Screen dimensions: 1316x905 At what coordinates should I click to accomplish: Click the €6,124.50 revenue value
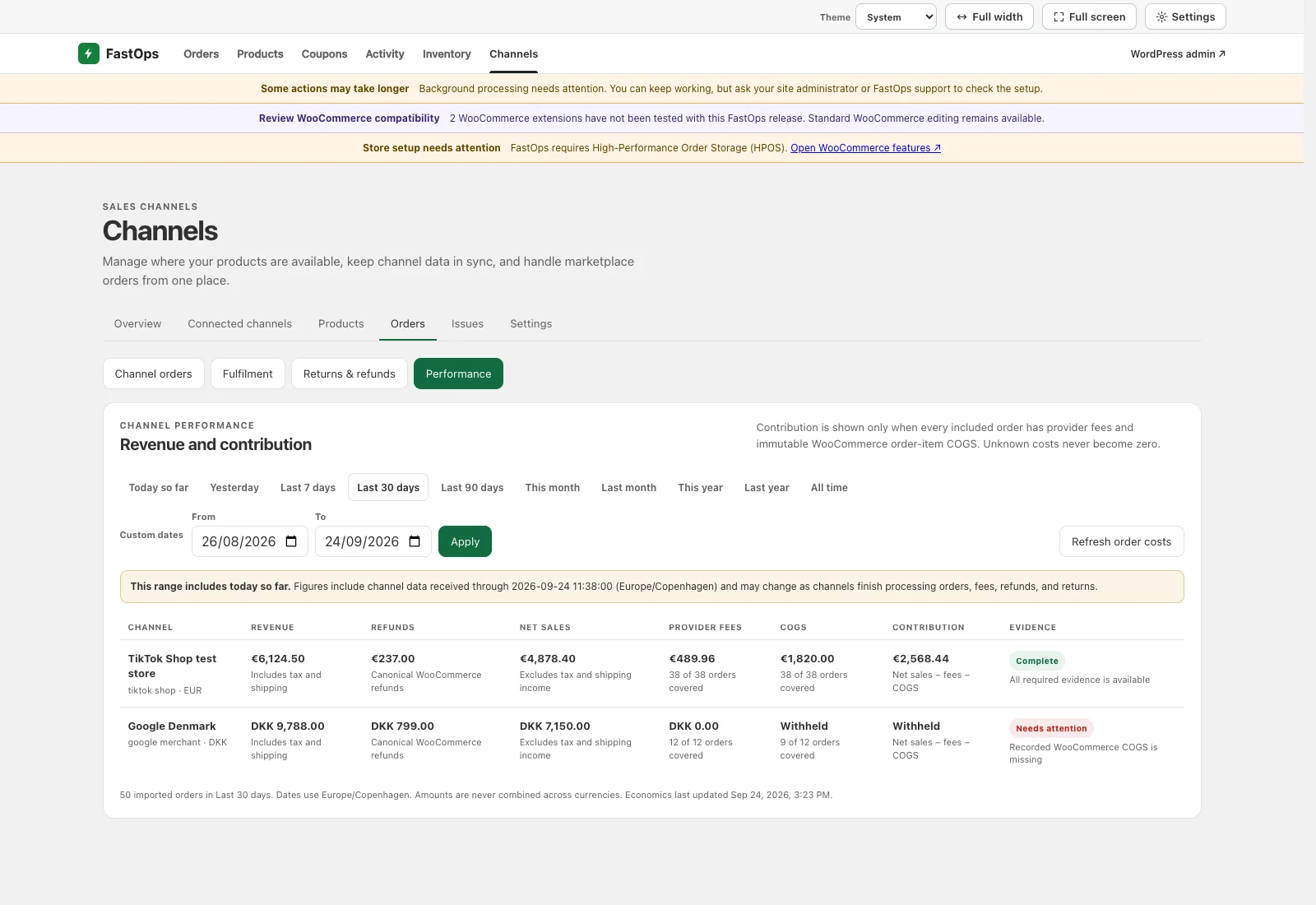click(x=278, y=659)
